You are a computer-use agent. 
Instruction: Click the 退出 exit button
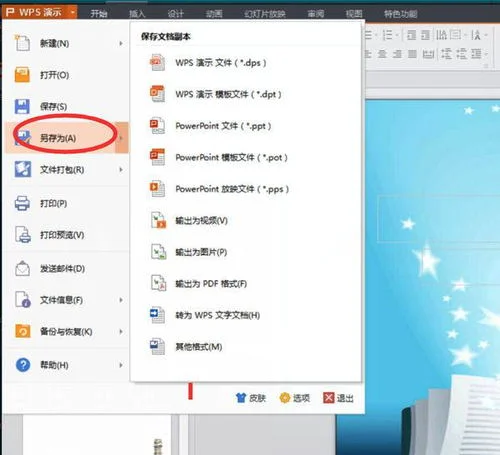click(x=338, y=398)
